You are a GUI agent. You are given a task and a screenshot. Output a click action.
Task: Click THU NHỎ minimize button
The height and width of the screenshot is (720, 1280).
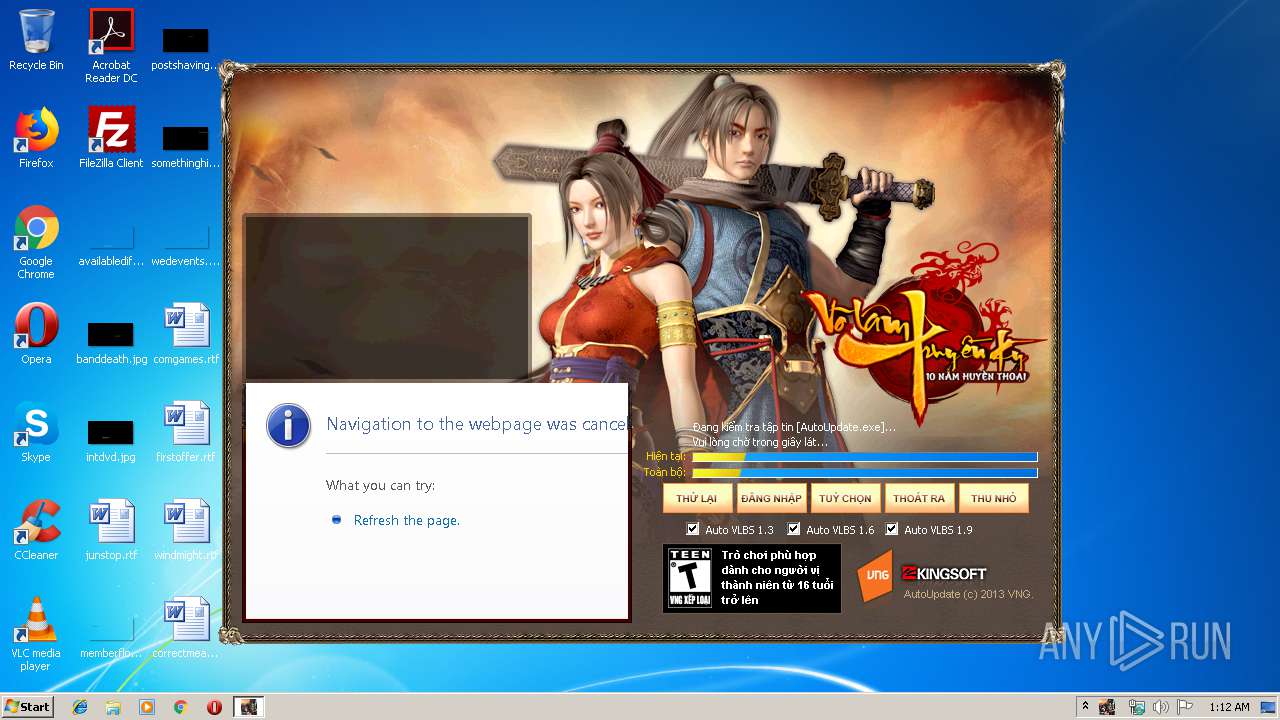coord(994,498)
